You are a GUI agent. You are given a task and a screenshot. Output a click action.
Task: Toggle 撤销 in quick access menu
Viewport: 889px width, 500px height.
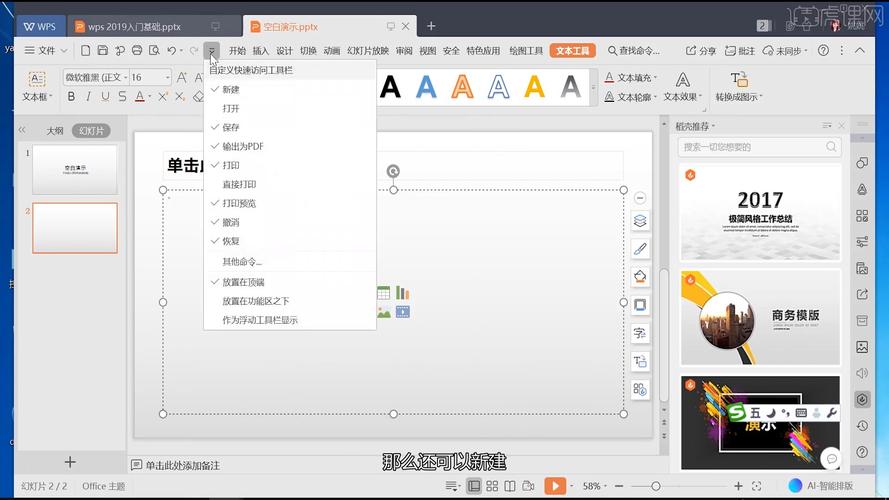coord(290,222)
